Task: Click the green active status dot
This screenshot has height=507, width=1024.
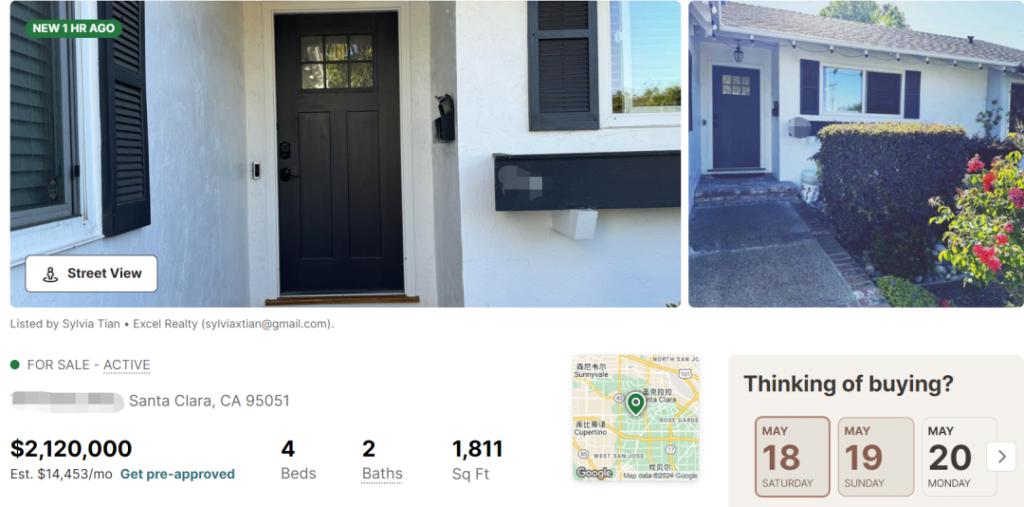Action: 15,365
